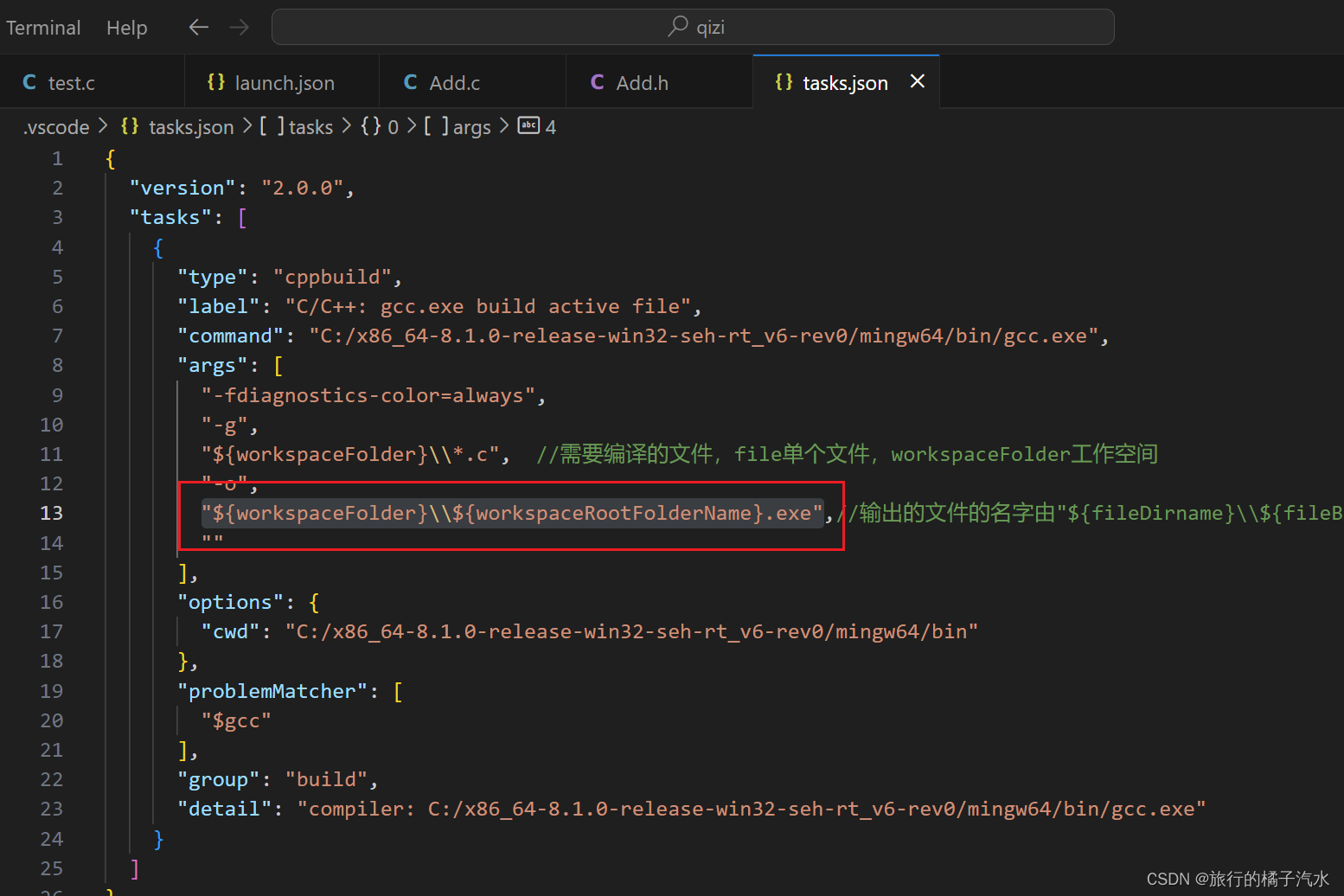Click the JSON icon on the tasks.json tab

(784, 82)
